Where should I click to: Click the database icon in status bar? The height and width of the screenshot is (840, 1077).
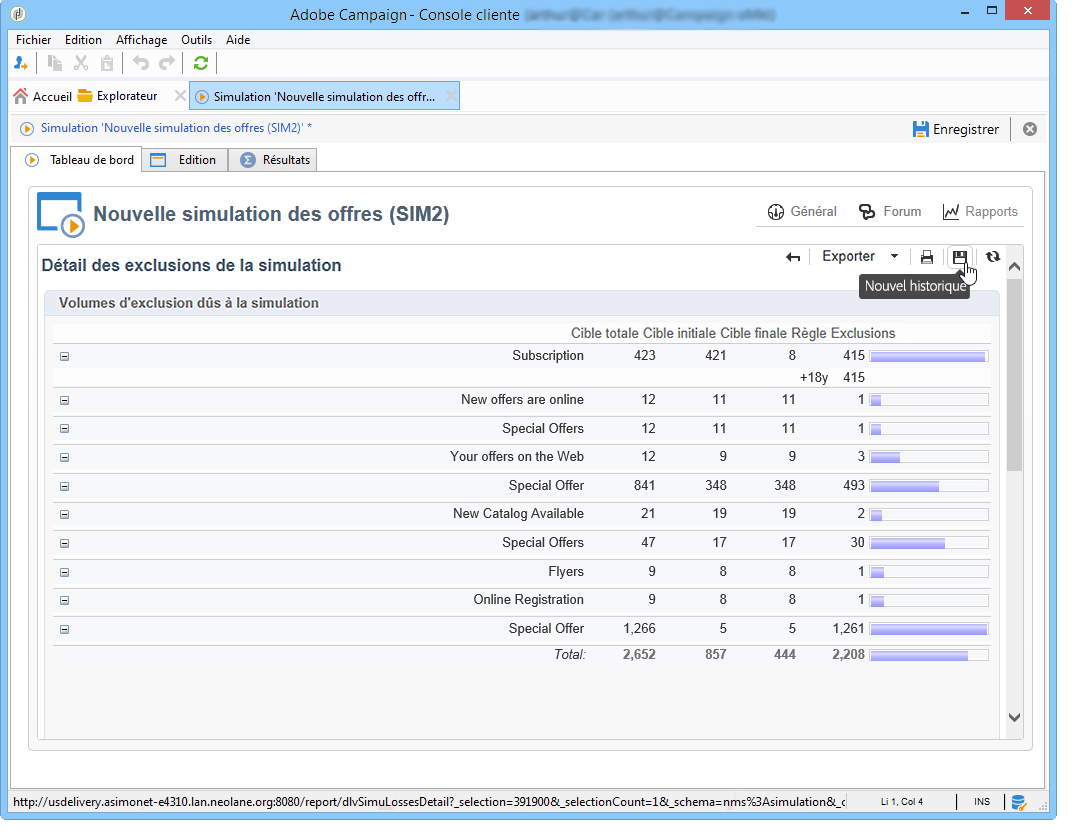coord(1019,802)
